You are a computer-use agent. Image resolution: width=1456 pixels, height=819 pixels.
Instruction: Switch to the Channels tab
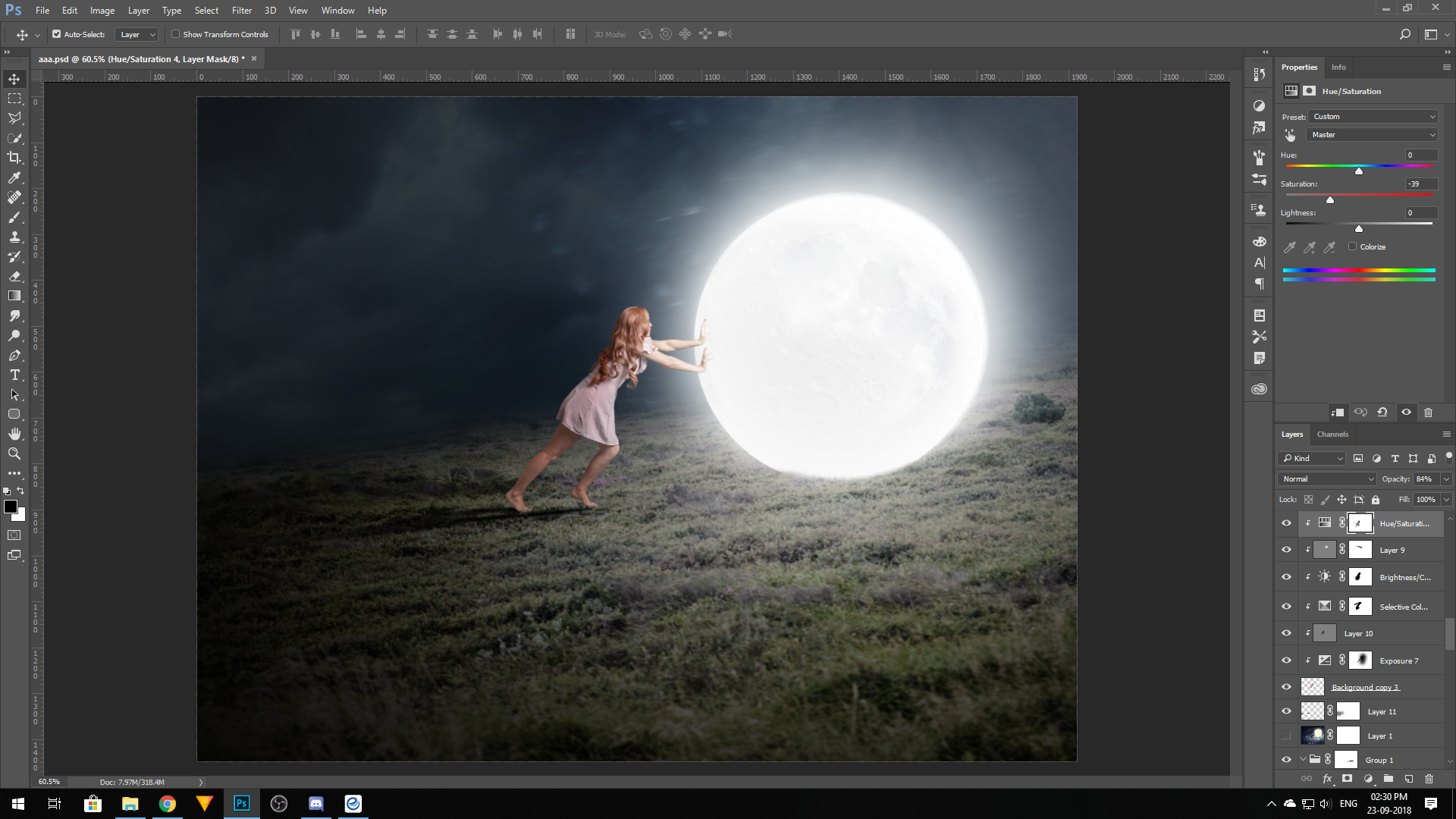pyautogui.click(x=1332, y=435)
